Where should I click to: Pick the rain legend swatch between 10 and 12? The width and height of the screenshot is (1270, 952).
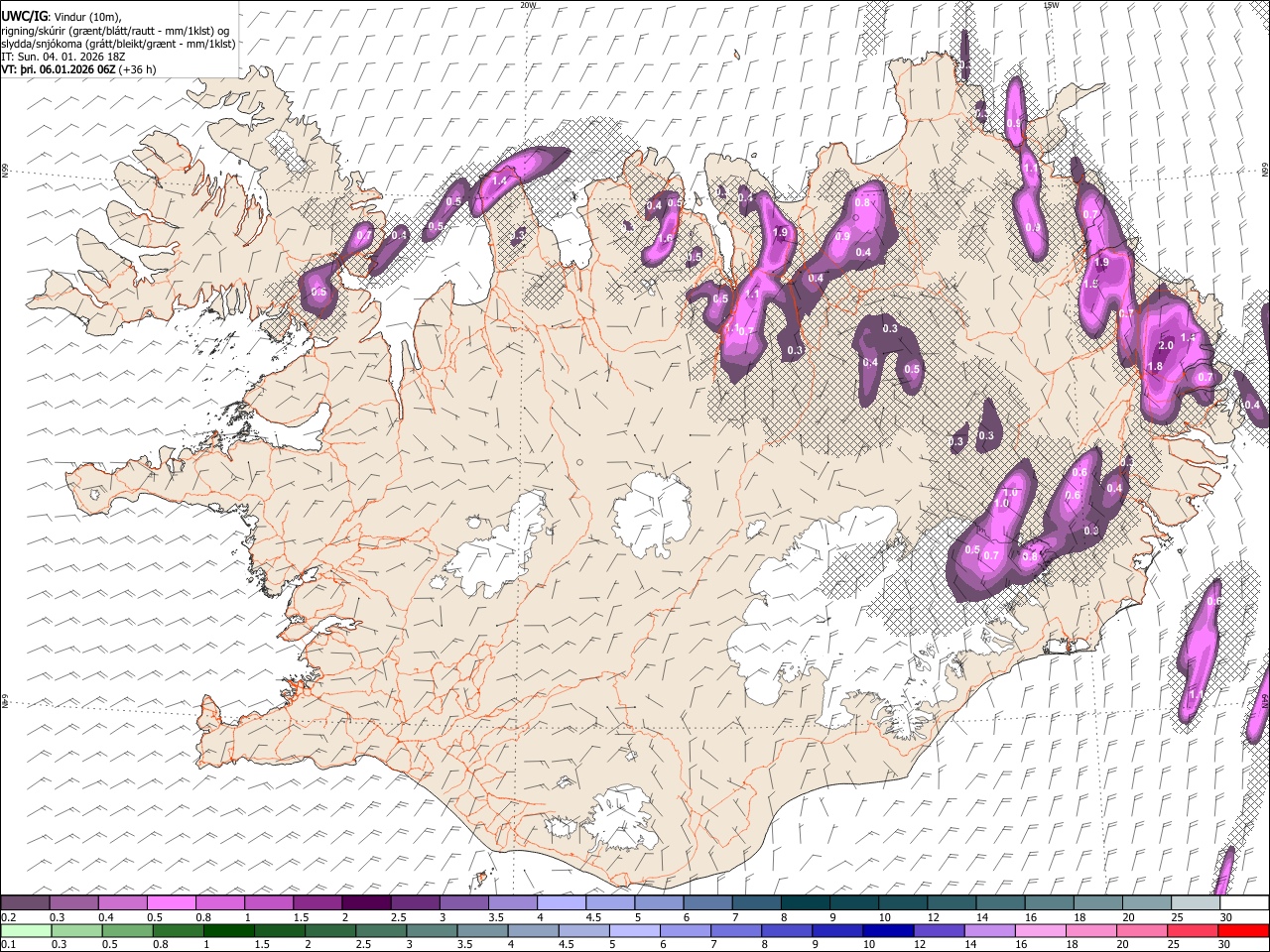pos(888,930)
